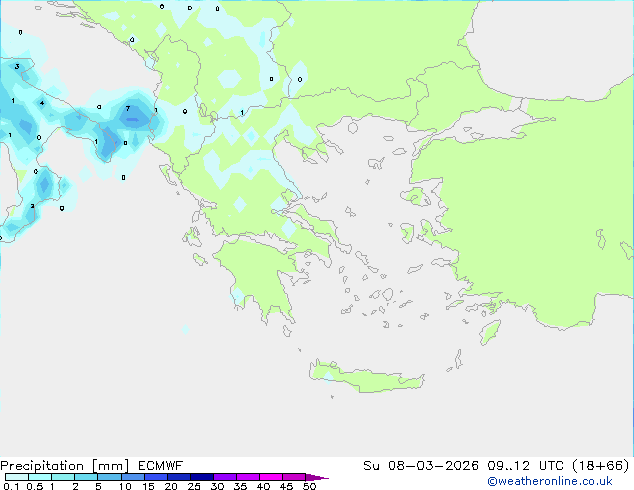The width and height of the screenshot is (634, 490).
Task: Click the legend label '50'
Action: click(x=309, y=486)
